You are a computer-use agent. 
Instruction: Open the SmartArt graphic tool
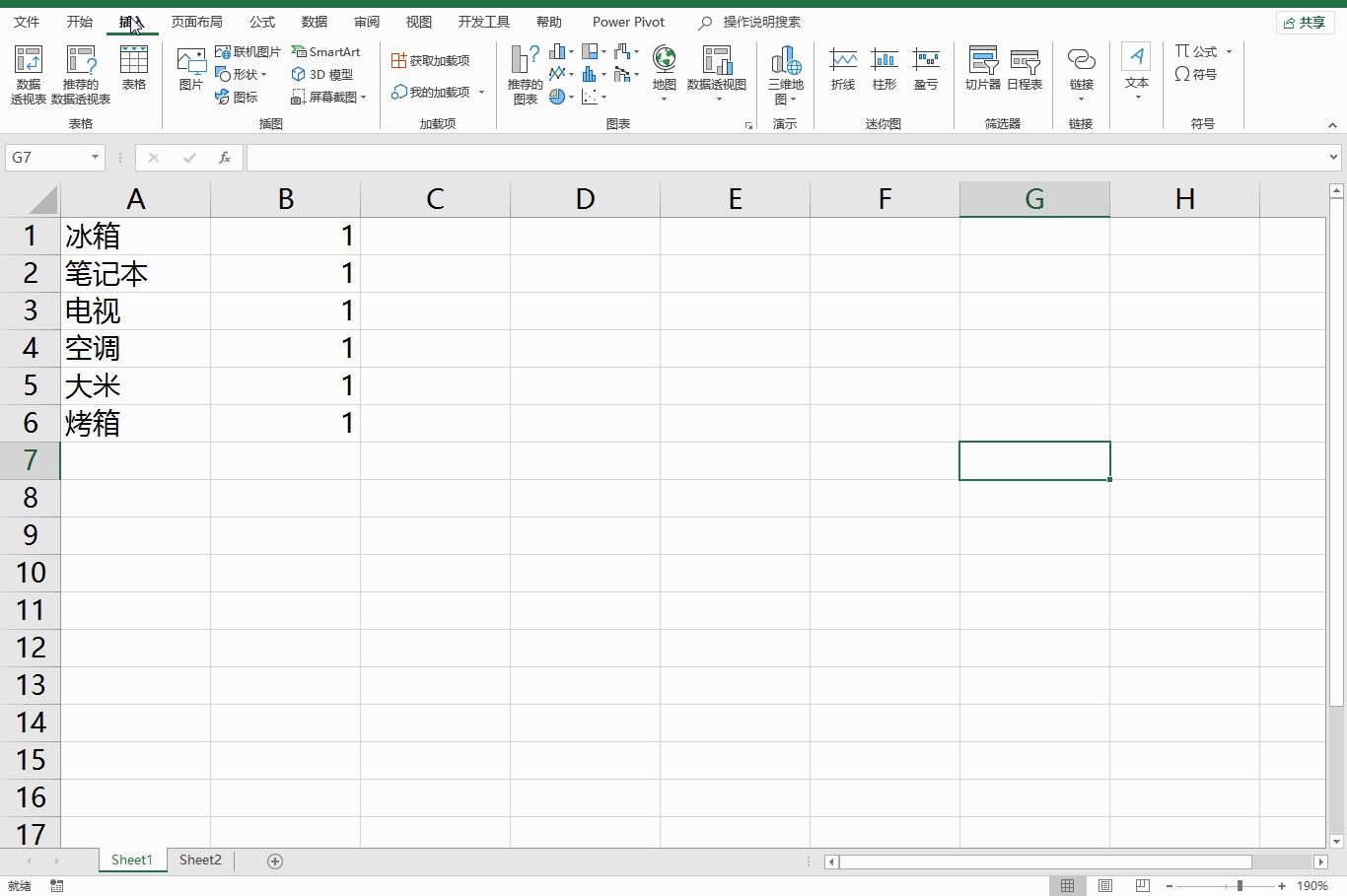pyautogui.click(x=326, y=52)
